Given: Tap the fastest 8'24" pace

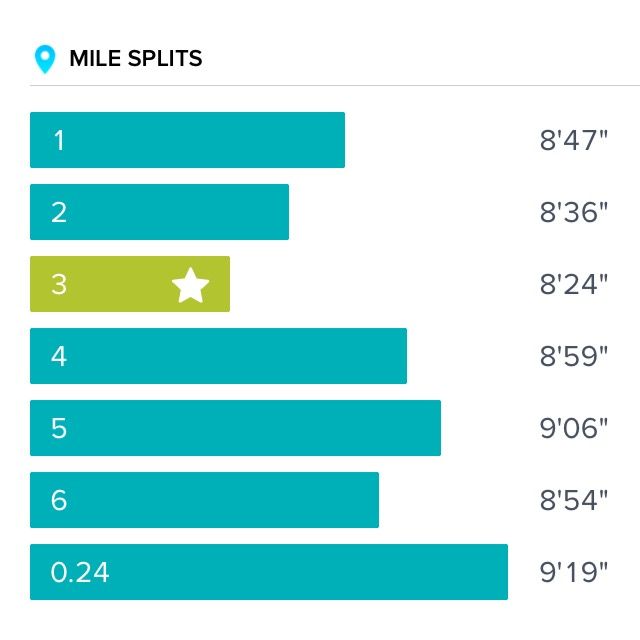Looking at the screenshot, I should pyautogui.click(x=574, y=284).
